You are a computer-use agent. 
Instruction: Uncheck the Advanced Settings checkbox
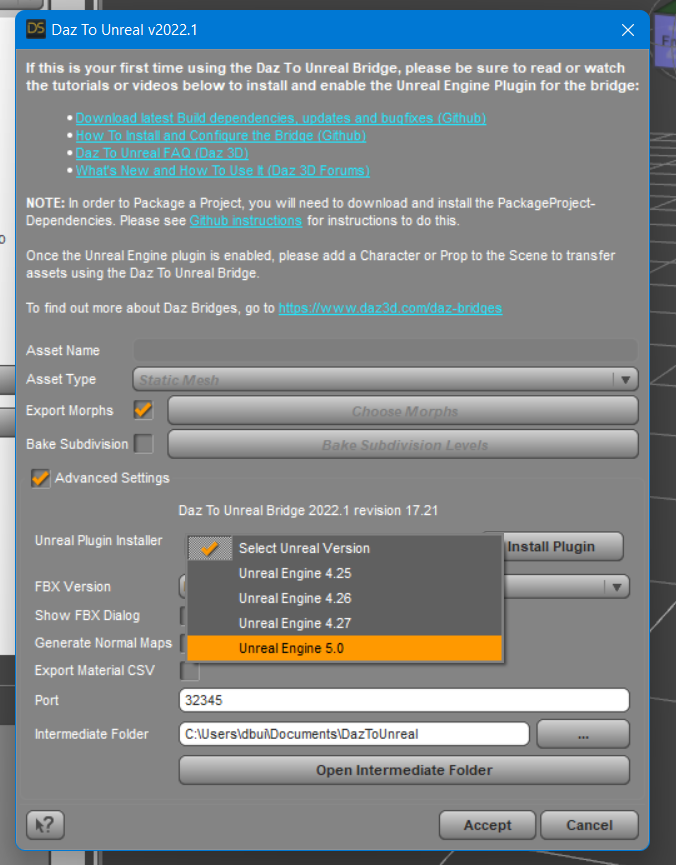coord(40,478)
